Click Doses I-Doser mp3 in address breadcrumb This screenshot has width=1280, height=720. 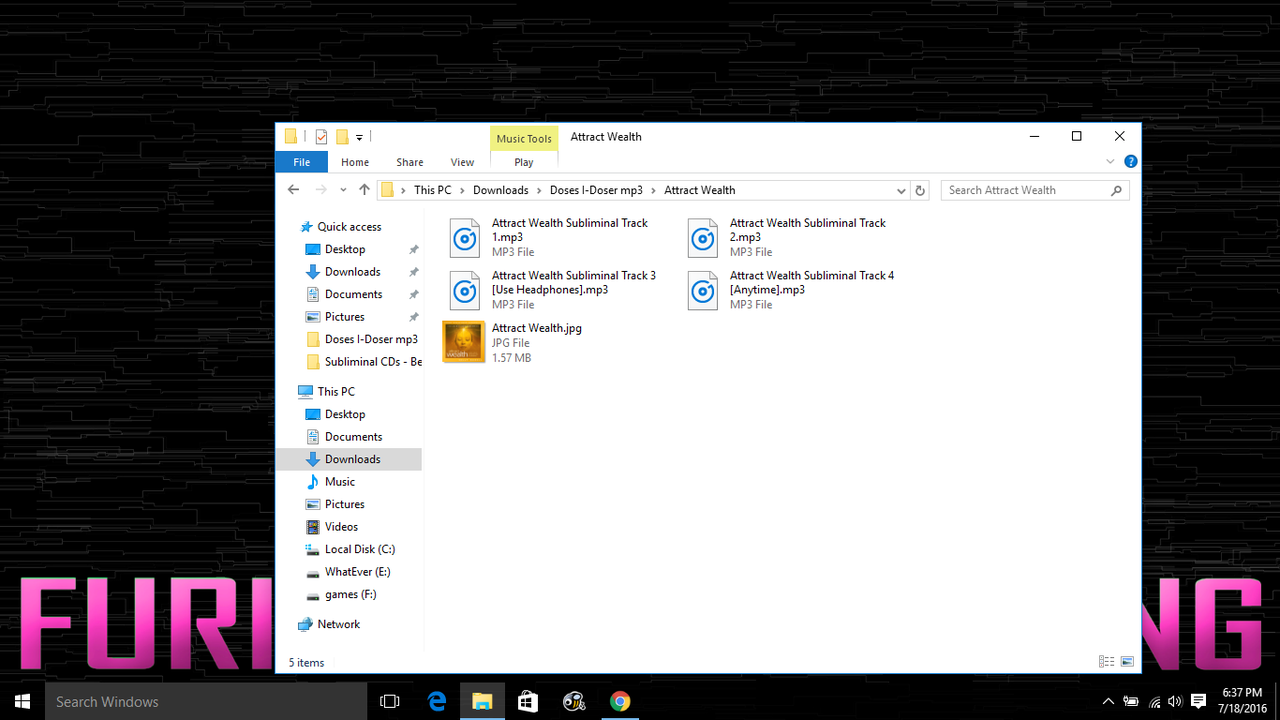596,190
